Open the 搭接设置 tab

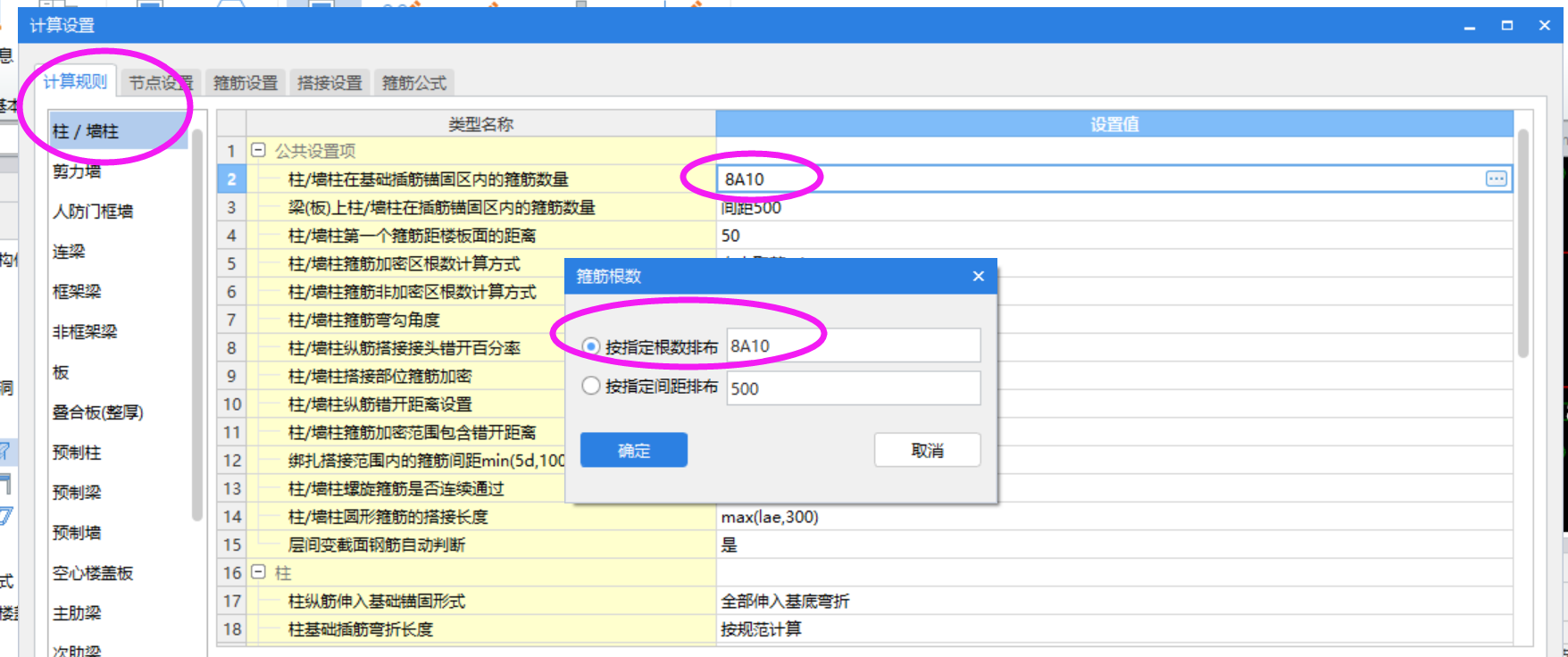point(329,83)
